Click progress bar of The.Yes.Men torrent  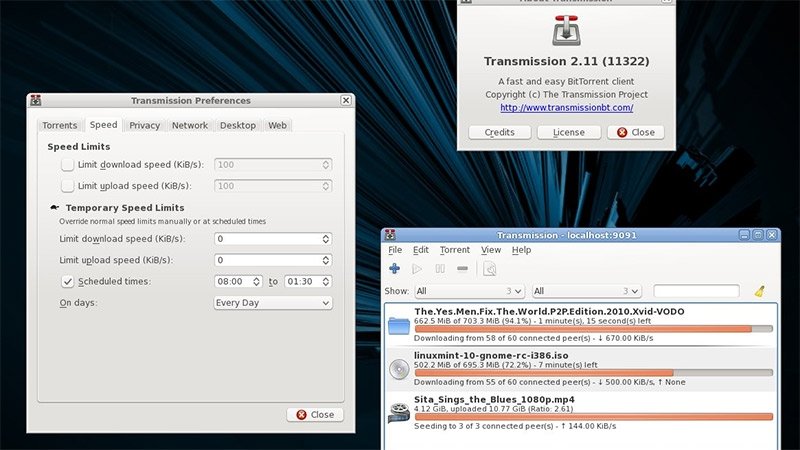coord(593,329)
